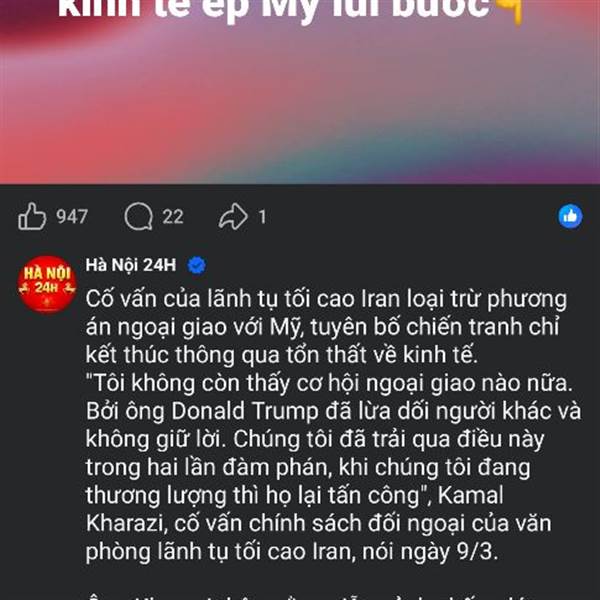The height and width of the screenshot is (600, 600).
Task: Tap the thumbs-up Like icon
Action: (32, 216)
